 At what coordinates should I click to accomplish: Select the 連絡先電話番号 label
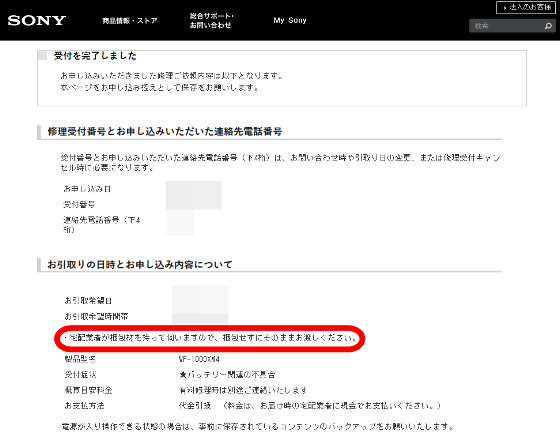click(x=102, y=225)
